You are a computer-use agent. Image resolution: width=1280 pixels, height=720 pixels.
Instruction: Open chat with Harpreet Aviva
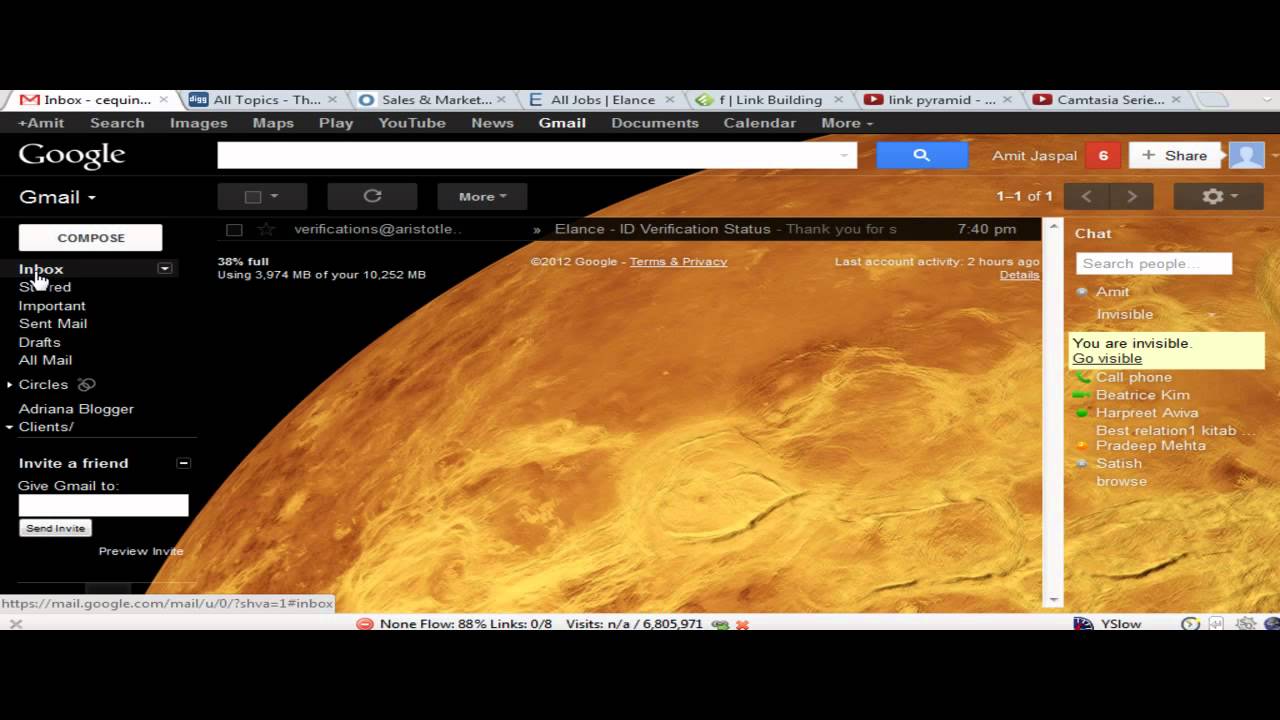pos(1147,413)
